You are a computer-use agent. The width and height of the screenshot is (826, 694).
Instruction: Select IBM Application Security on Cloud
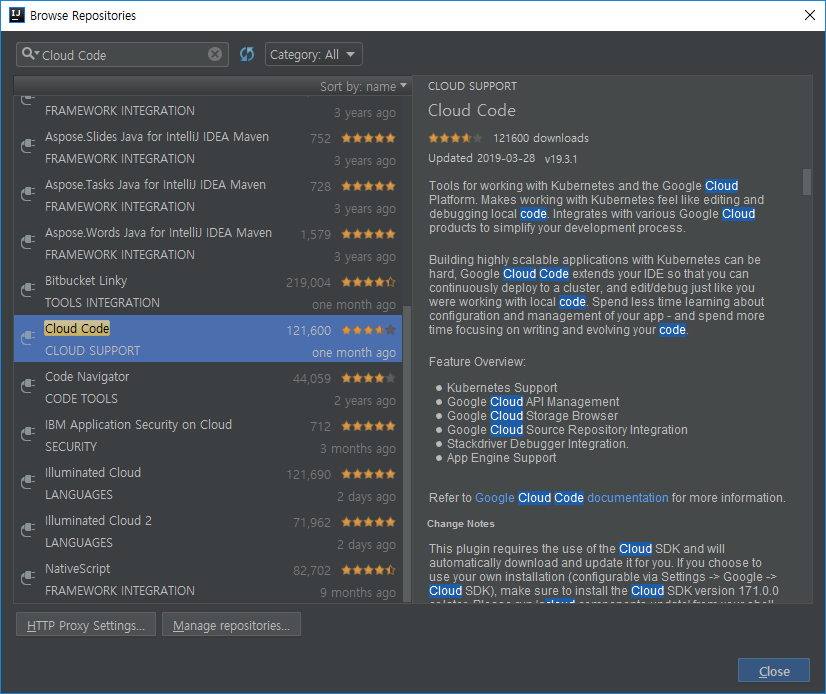click(x=138, y=425)
